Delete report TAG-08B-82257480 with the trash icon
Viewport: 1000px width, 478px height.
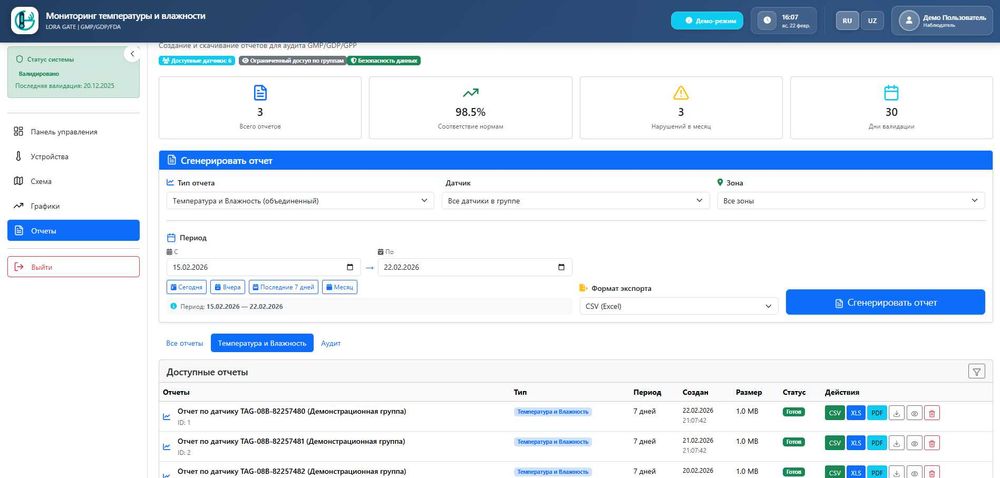[x=932, y=413]
